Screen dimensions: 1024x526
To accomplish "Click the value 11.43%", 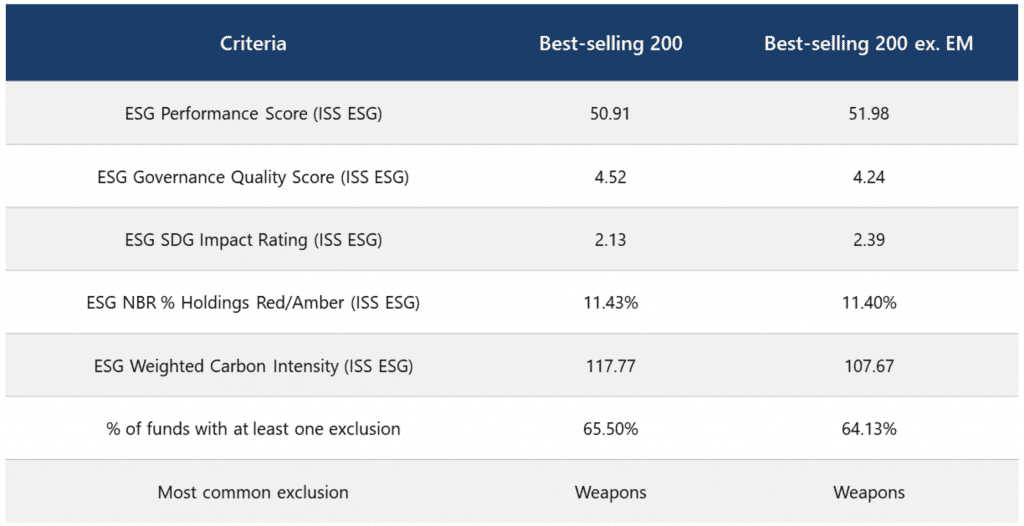I will (x=610, y=303).
